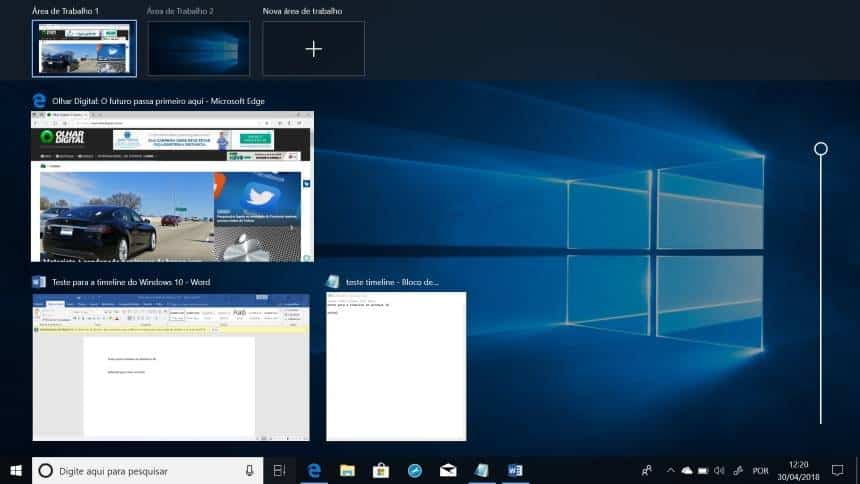Switch to Área de Trabalho 2 desktop

(199, 48)
